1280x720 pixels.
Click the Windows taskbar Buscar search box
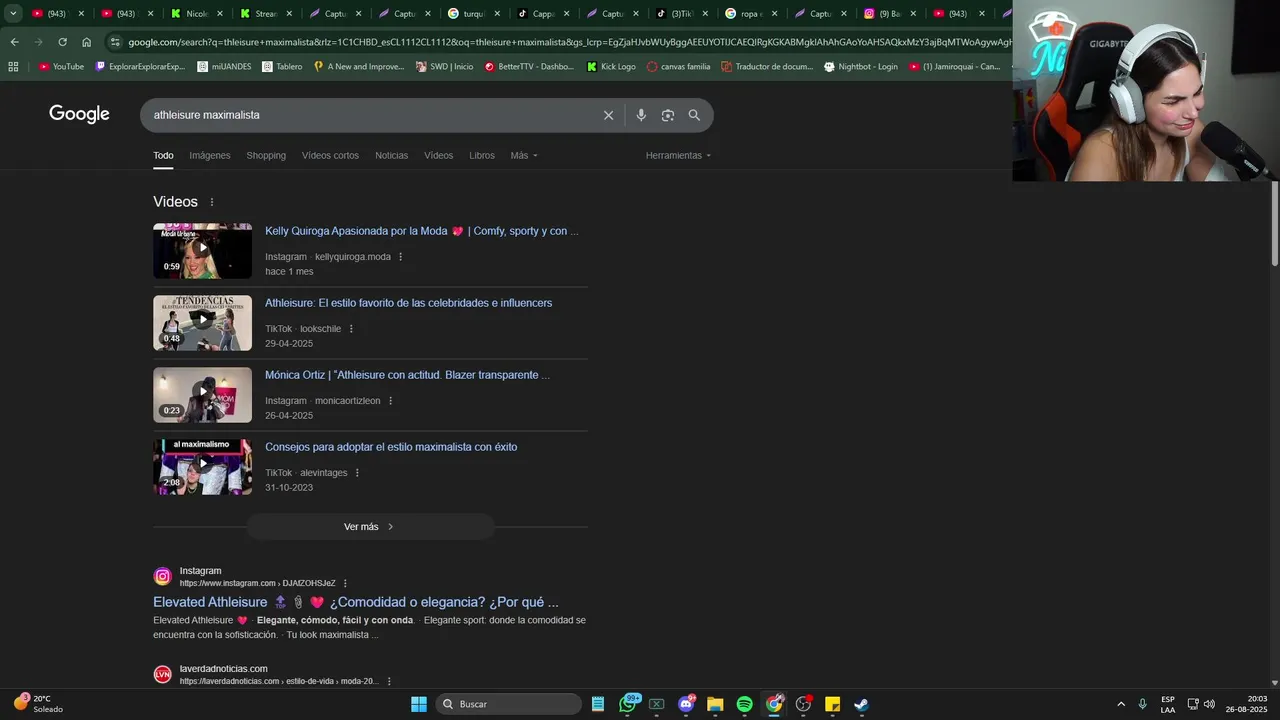point(509,704)
